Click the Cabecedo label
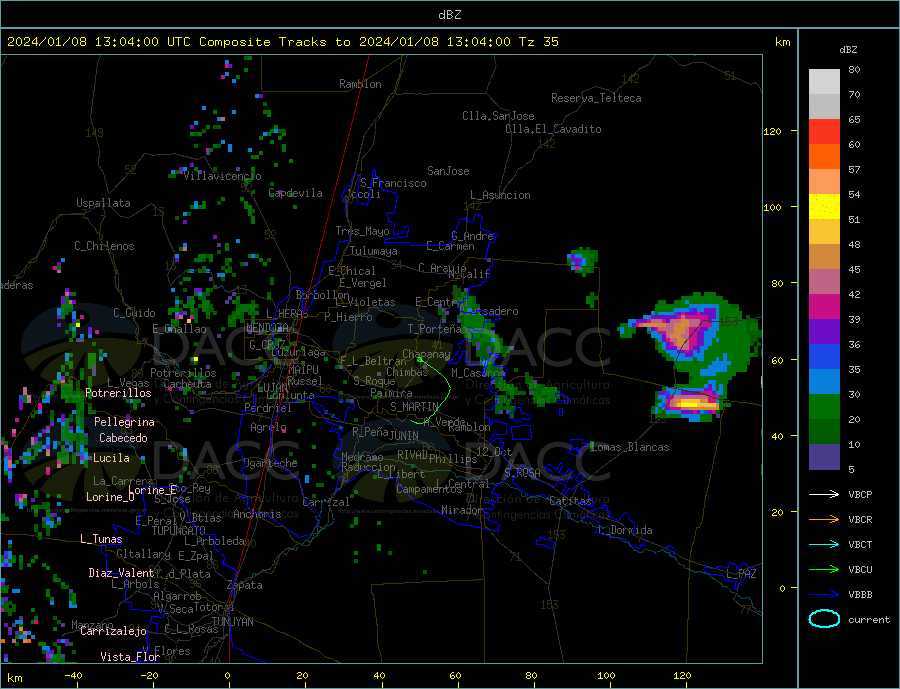This screenshot has height=689, width=900. point(123,438)
